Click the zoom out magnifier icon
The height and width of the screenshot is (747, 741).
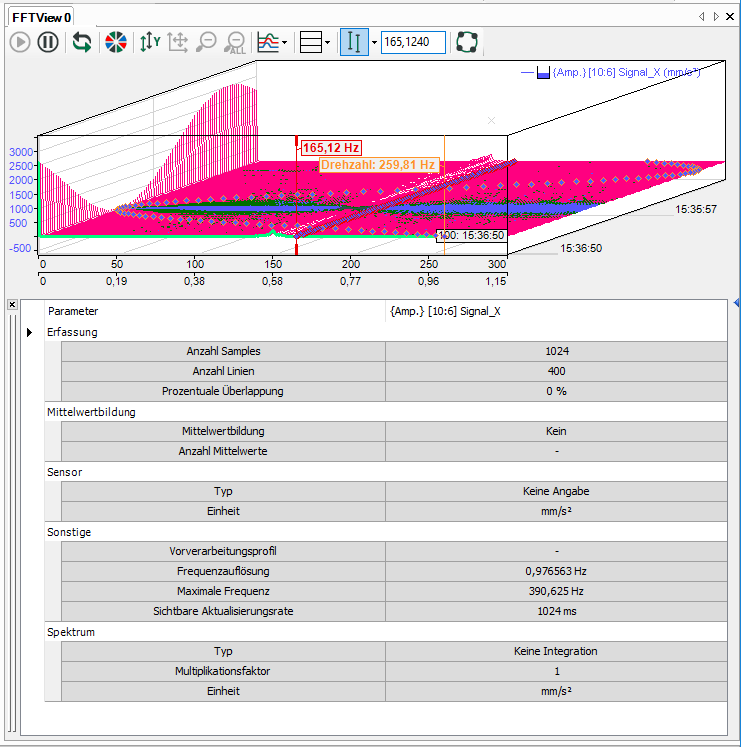[x=206, y=42]
